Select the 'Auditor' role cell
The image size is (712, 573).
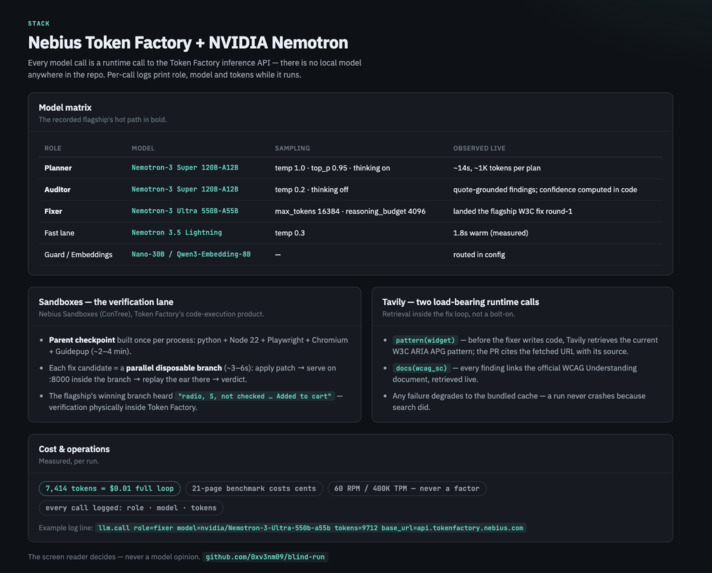tap(57, 190)
